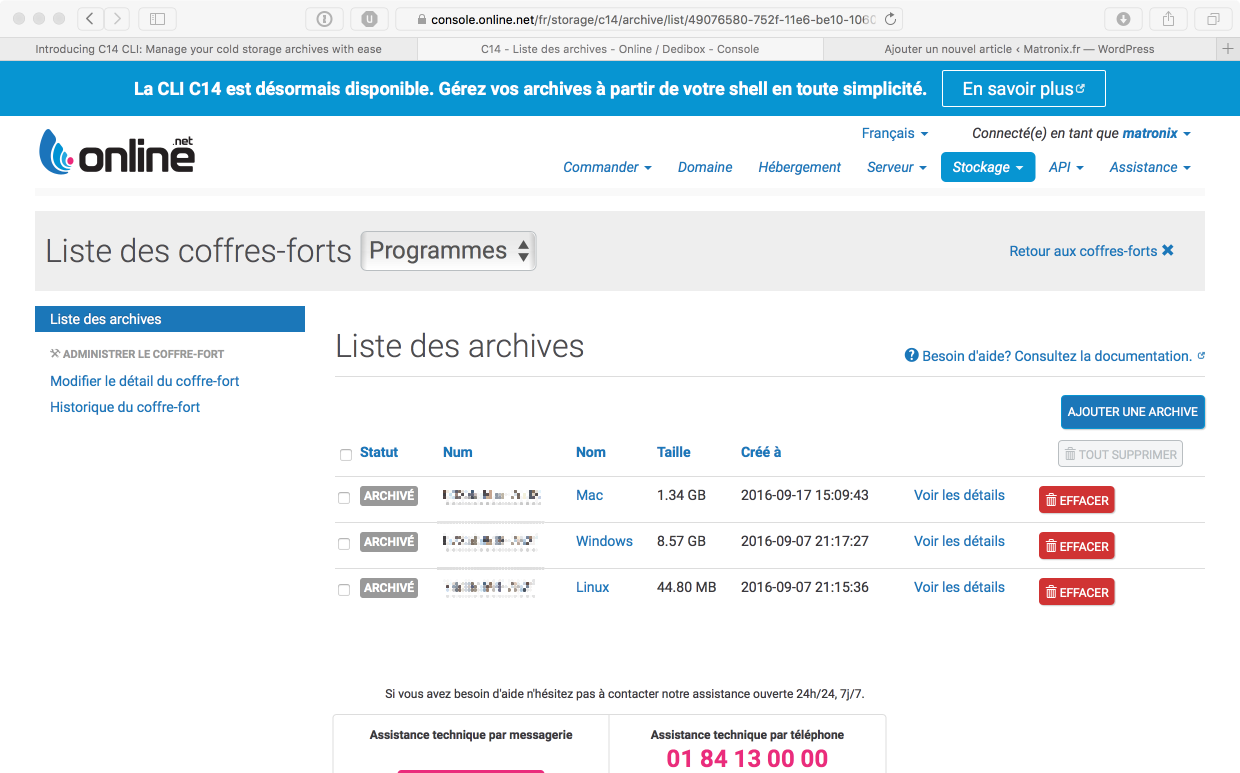The width and height of the screenshot is (1240, 773).
Task: Select the C14 Liste des archives tab
Action: [x=619, y=48]
